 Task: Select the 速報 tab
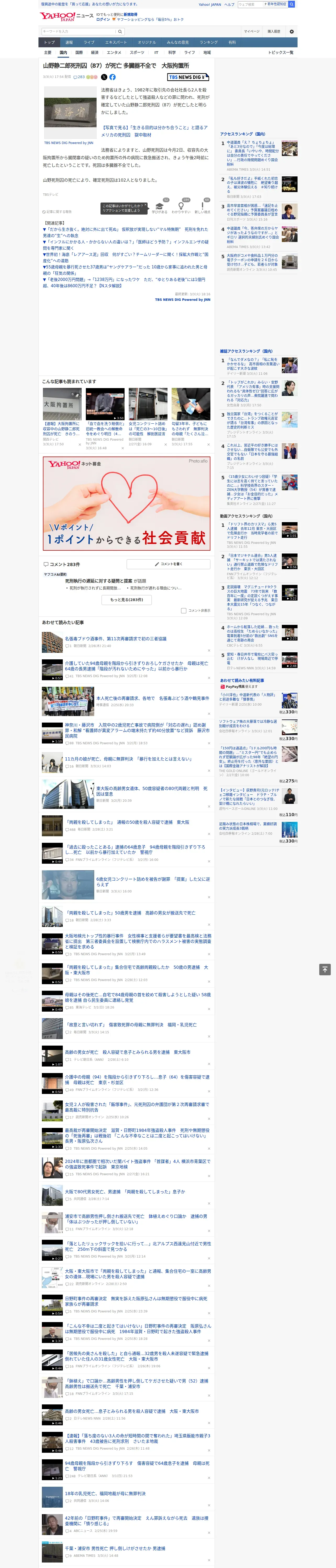click(x=69, y=43)
